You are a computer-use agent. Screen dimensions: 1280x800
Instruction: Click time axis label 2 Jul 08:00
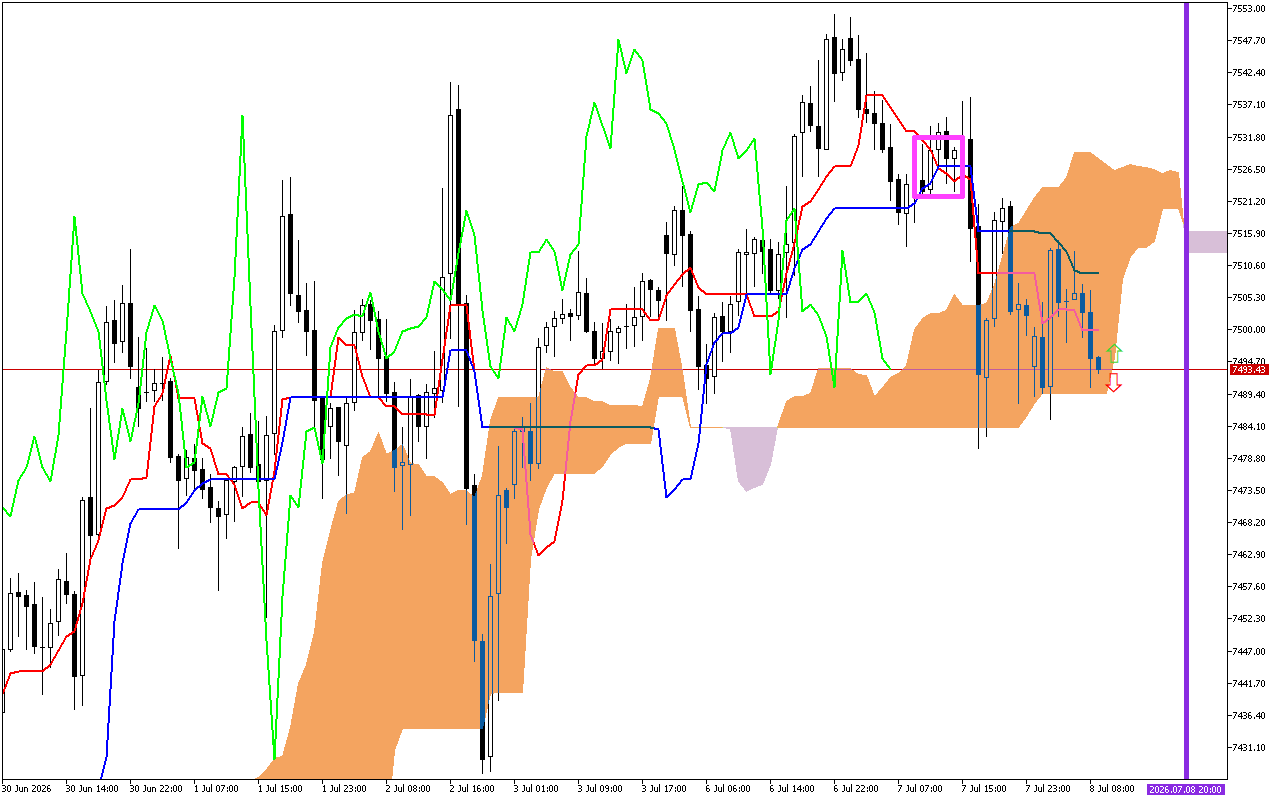point(409,789)
